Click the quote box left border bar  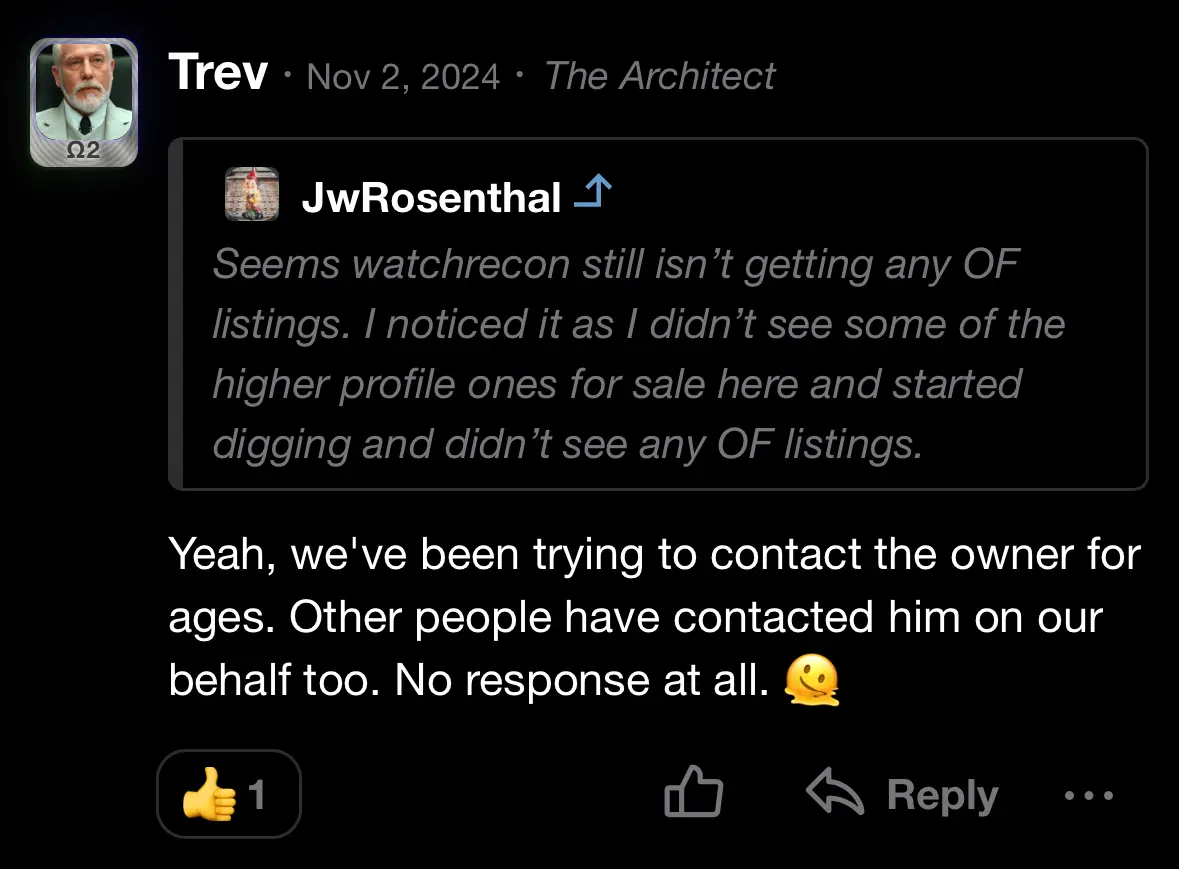pos(176,314)
